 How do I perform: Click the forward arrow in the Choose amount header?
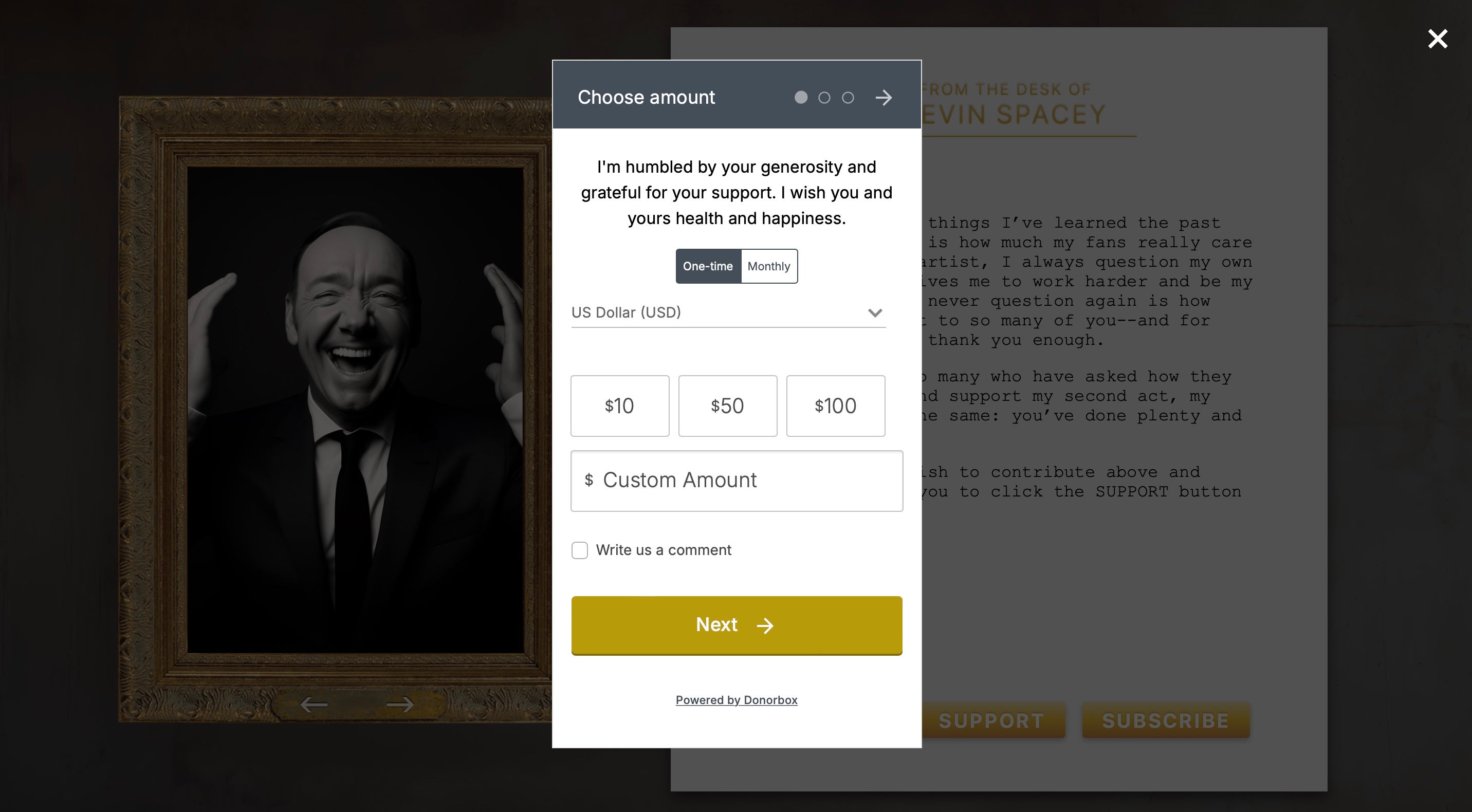[884, 98]
